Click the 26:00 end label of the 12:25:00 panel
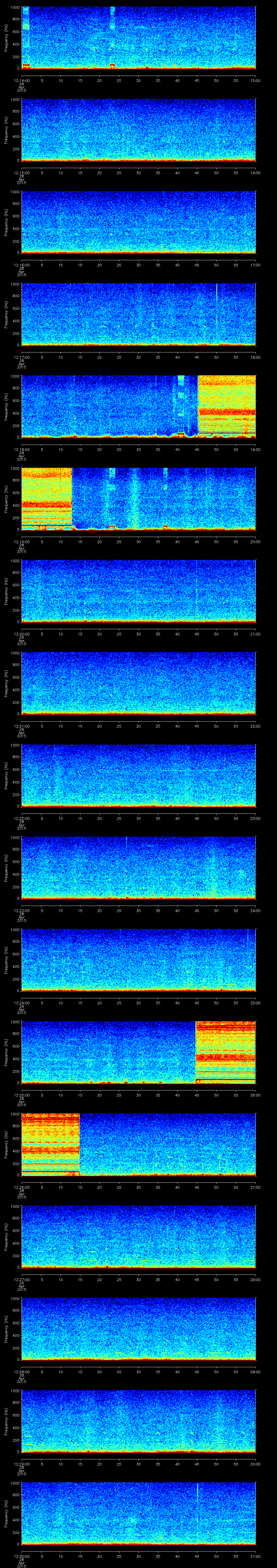277x1568 pixels. 256,1095
